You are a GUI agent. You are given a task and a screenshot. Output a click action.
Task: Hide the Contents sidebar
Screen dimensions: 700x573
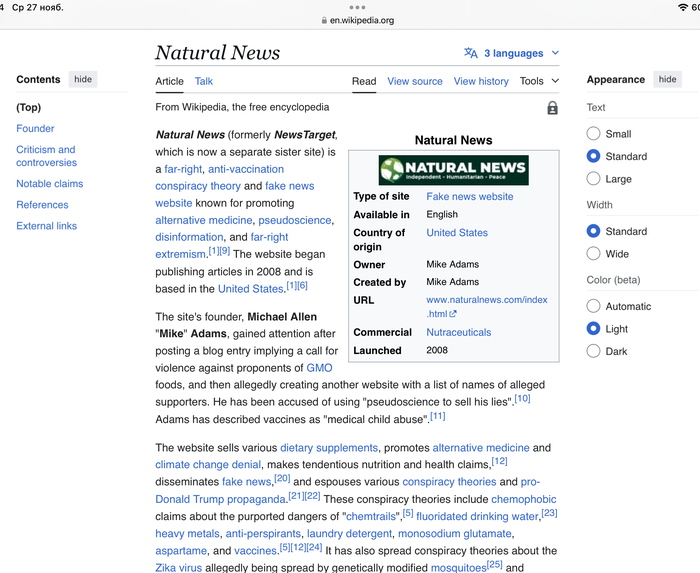point(83,79)
